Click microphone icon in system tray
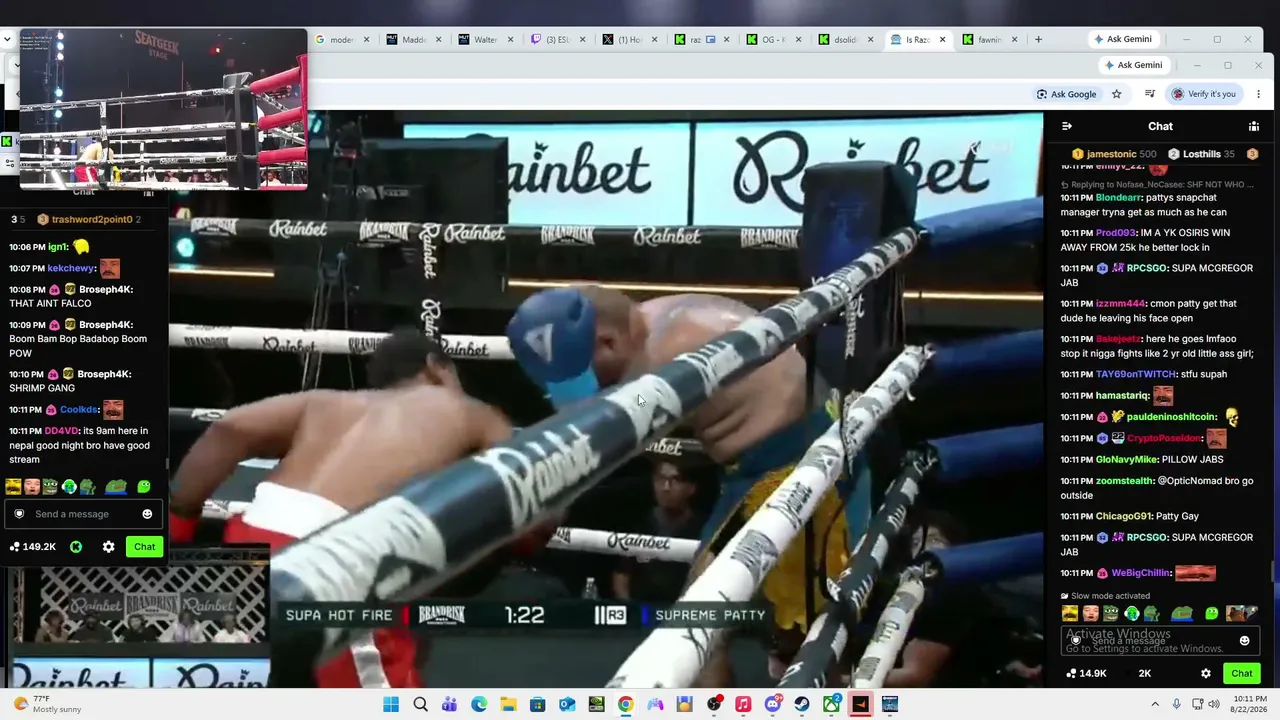 coord(1177,704)
